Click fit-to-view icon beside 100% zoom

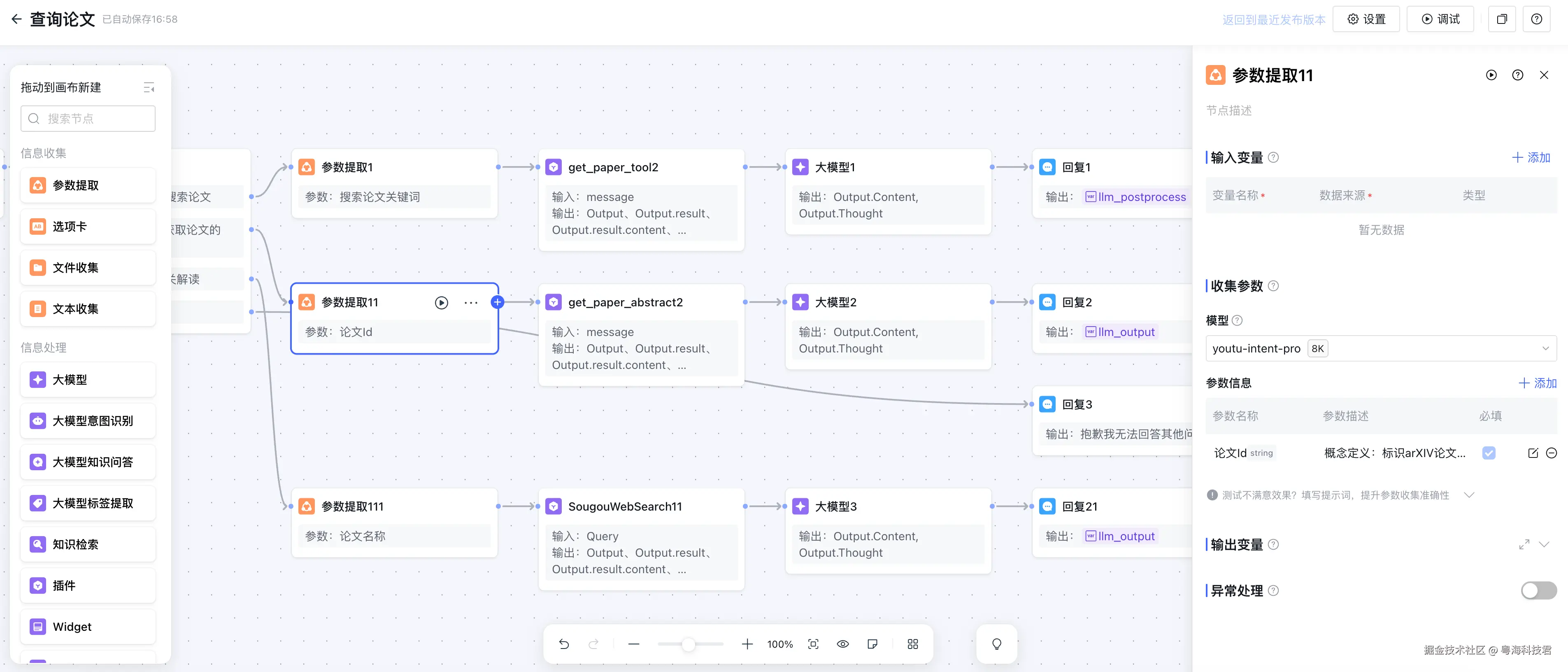click(x=813, y=644)
